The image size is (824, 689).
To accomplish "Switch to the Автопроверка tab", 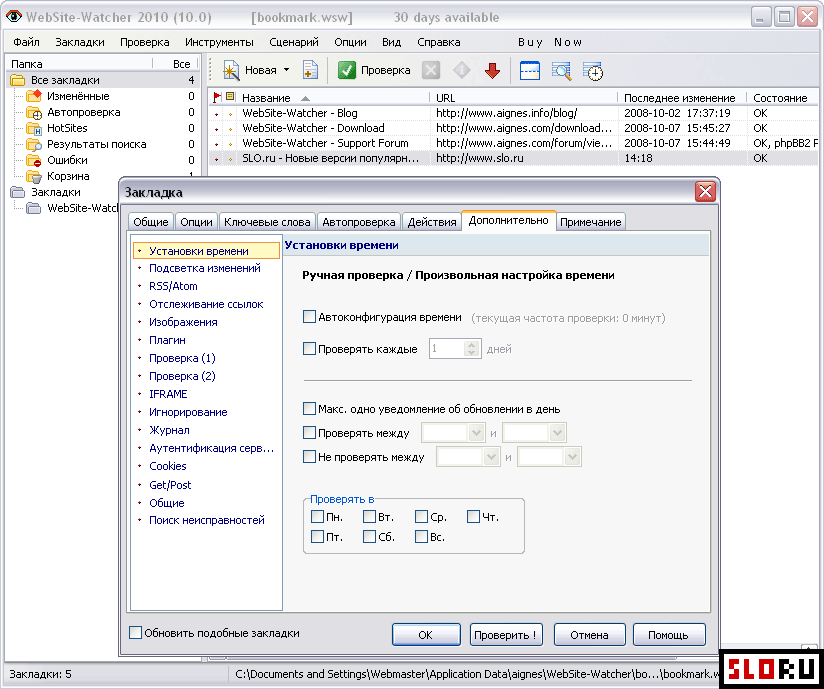I will 359,222.
